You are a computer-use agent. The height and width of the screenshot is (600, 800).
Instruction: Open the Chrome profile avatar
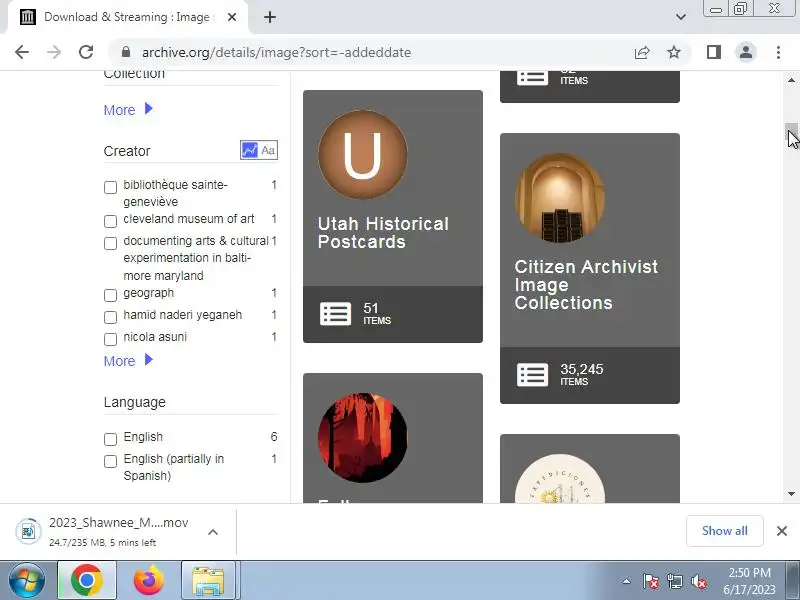[745, 52]
